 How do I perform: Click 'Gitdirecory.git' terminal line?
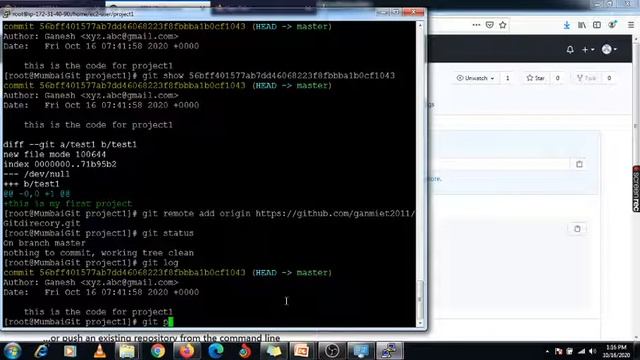[x=42, y=224]
